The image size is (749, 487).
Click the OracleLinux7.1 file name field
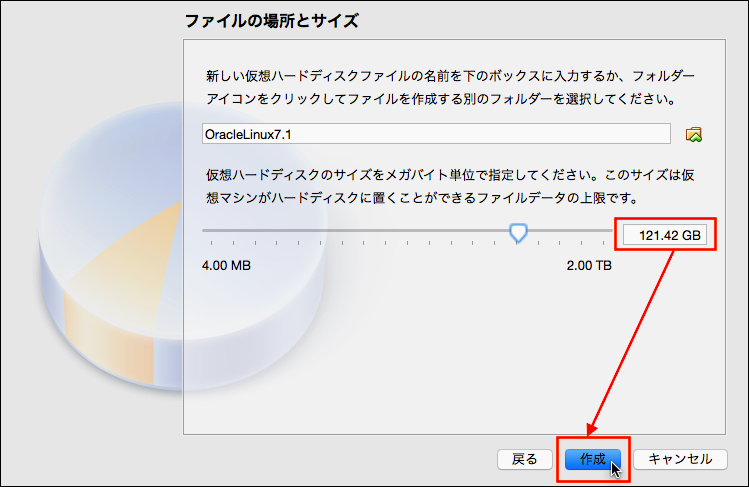click(x=435, y=134)
